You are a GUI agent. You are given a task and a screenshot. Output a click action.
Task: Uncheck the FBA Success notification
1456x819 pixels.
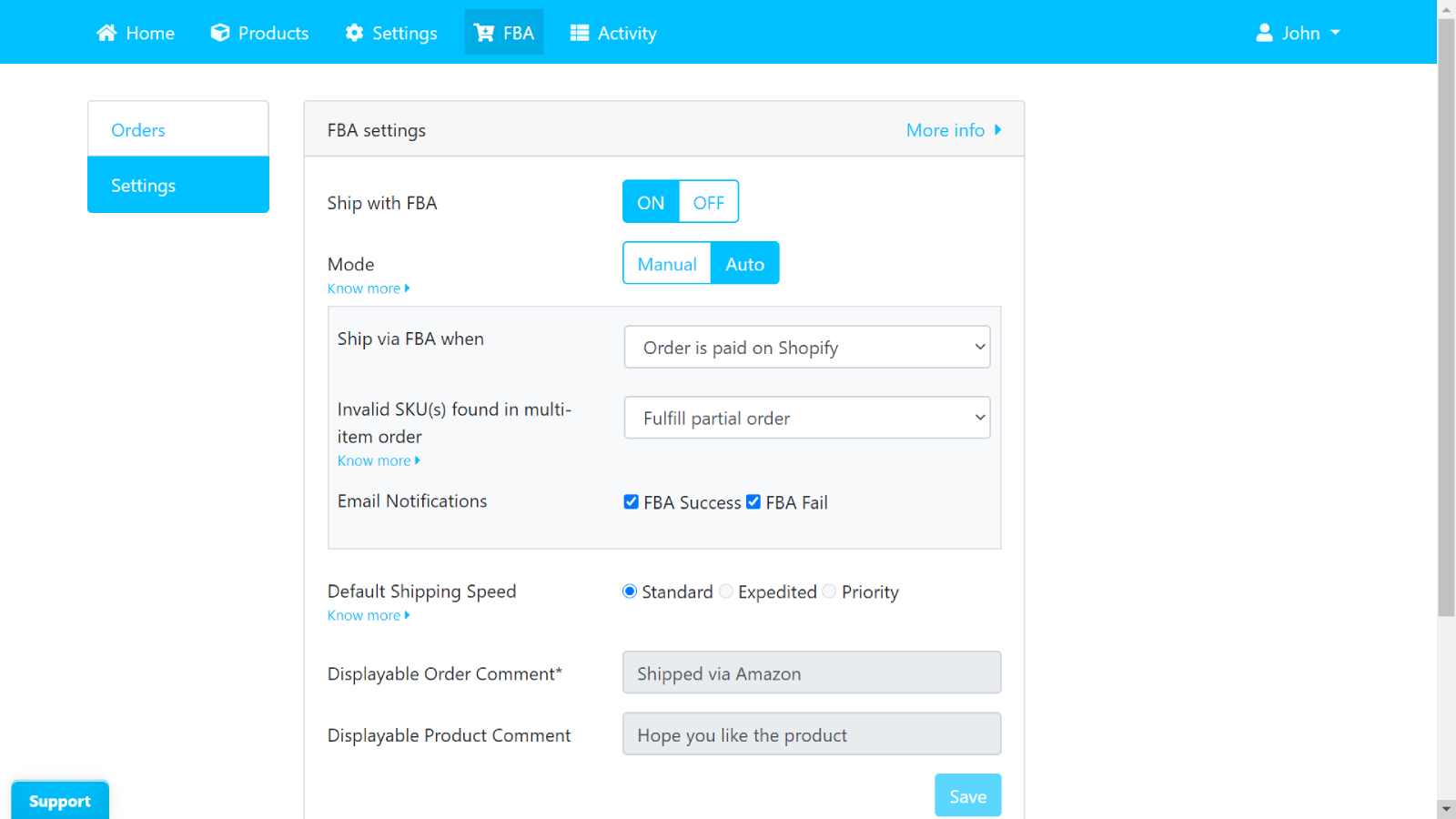tap(632, 501)
